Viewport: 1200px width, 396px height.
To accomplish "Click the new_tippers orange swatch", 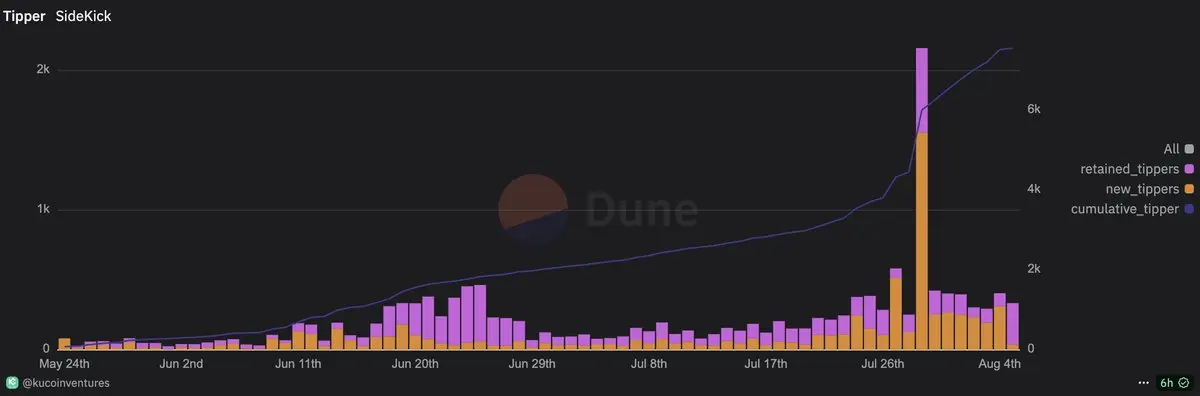I will coord(1189,189).
